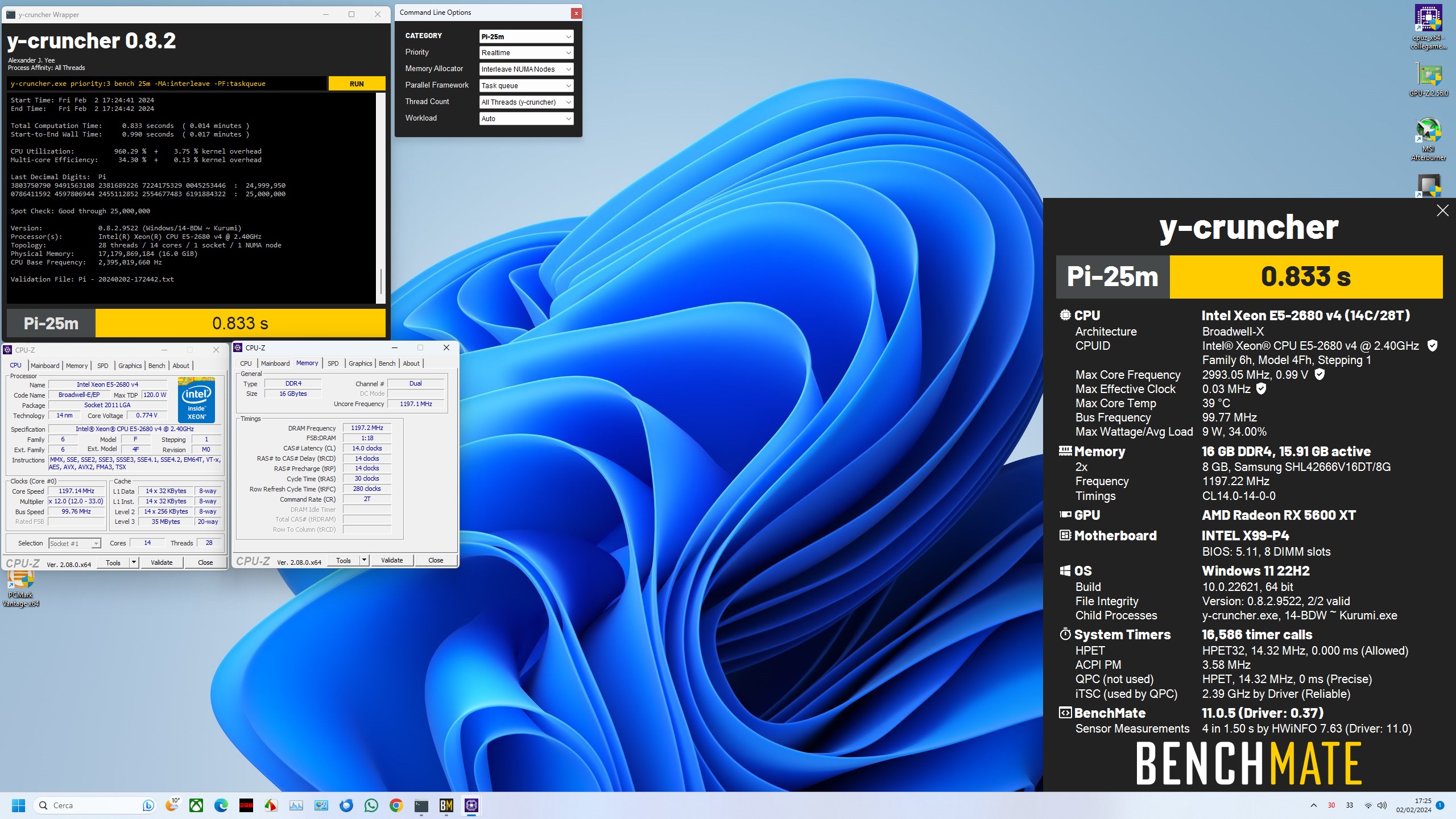
Task: Switch to the CPU tab in the Memory window
Action: (x=246, y=363)
